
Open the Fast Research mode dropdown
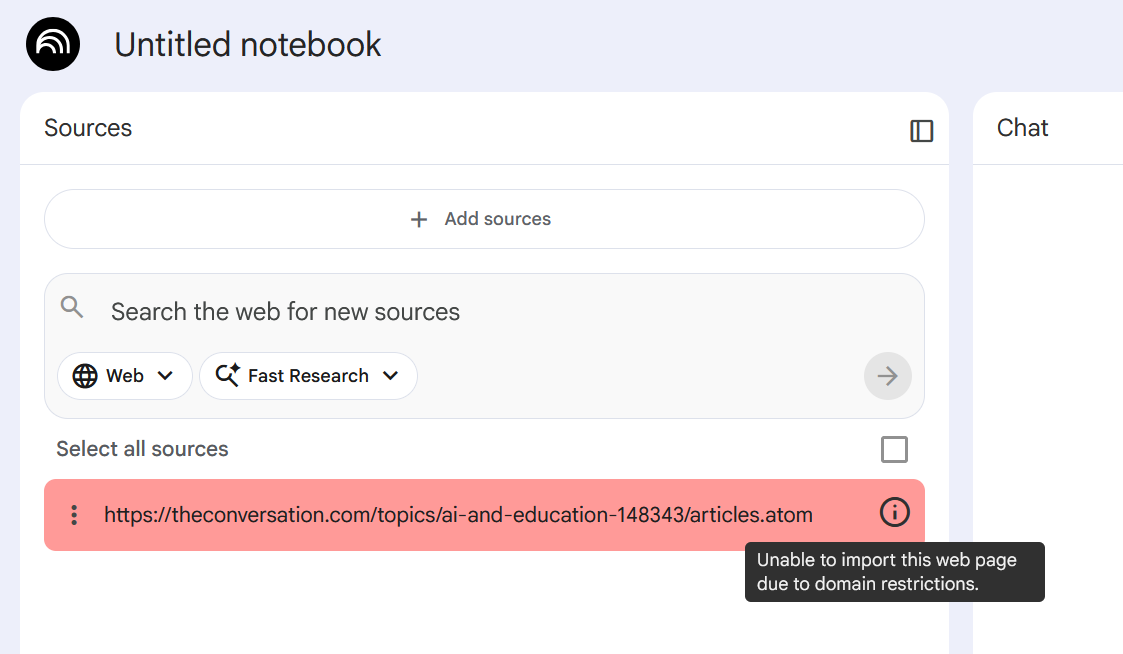point(308,375)
